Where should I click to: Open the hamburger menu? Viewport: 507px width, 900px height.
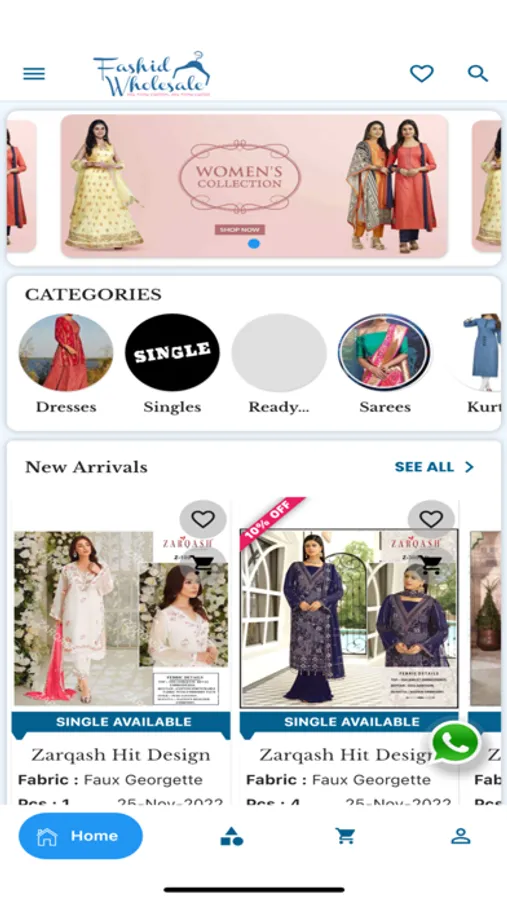tap(34, 73)
